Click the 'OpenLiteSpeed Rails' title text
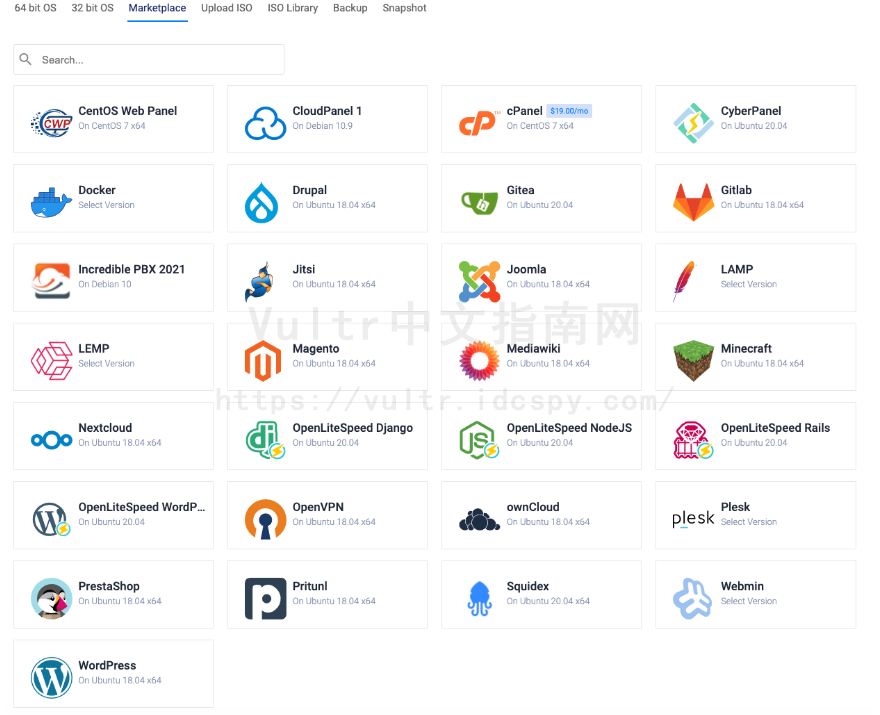 coord(775,428)
